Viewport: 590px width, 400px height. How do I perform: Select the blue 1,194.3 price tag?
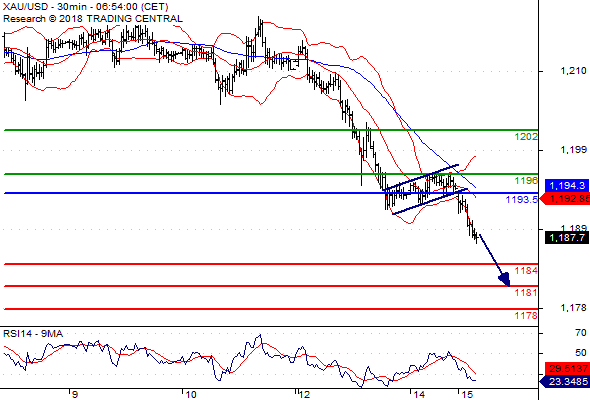[567, 186]
